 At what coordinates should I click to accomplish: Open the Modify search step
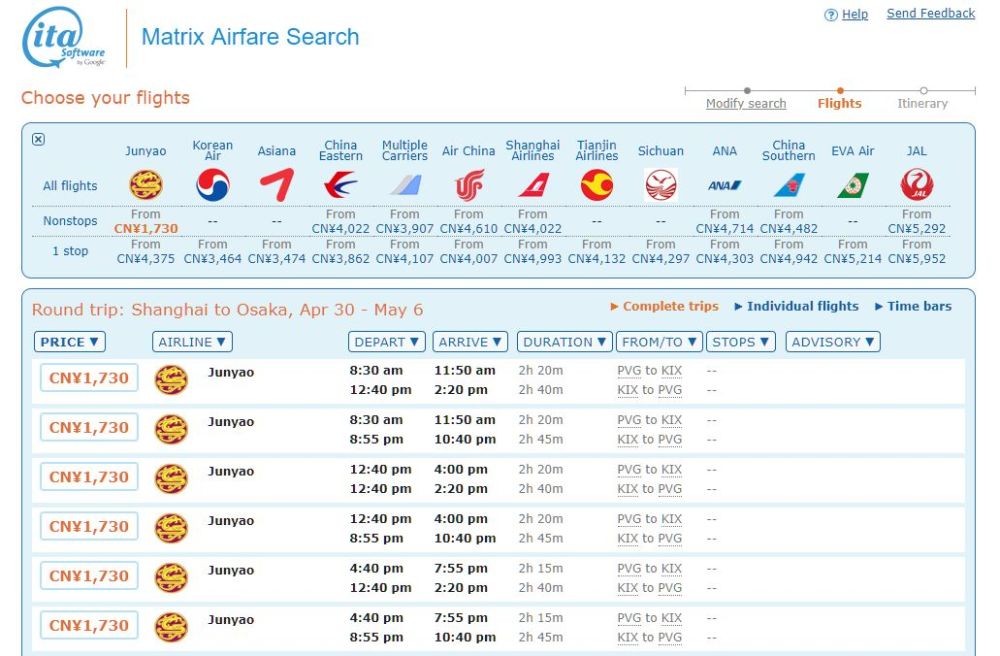(x=746, y=103)
